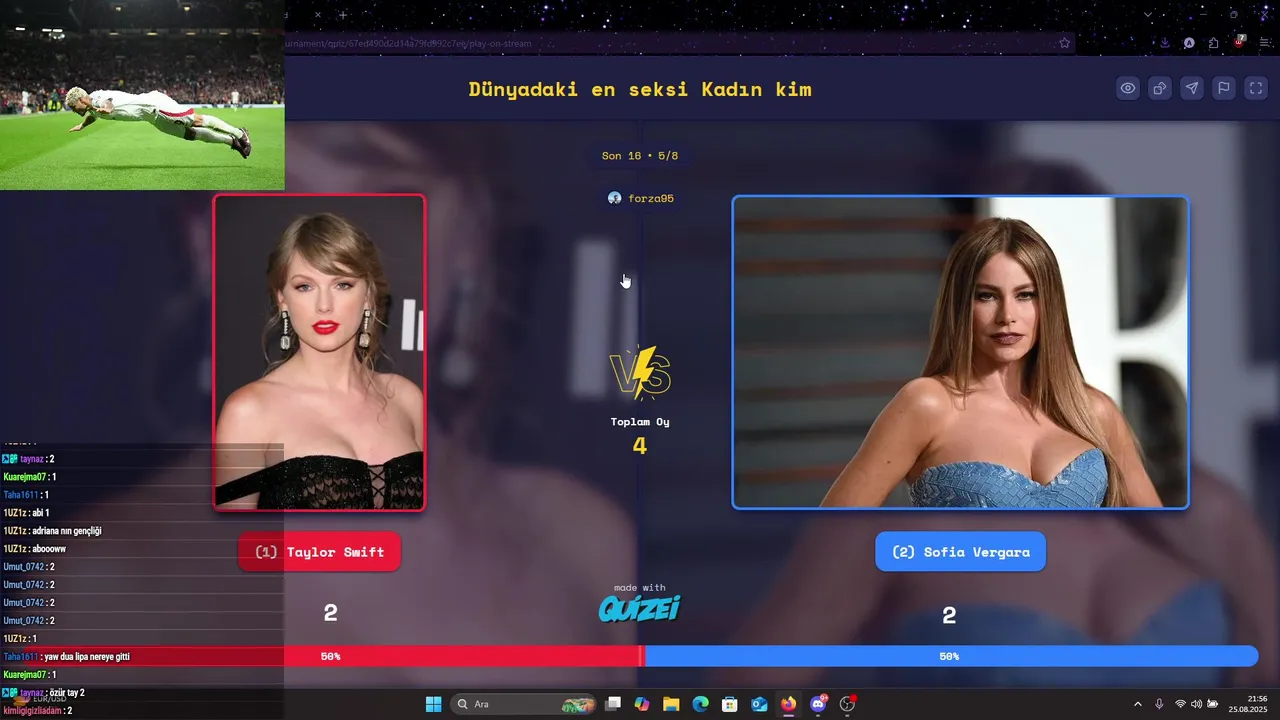This screenshot has width=1280, height=720.
Task: Open the Firefox extensions puzzle icon
Action: [1213, 43]
